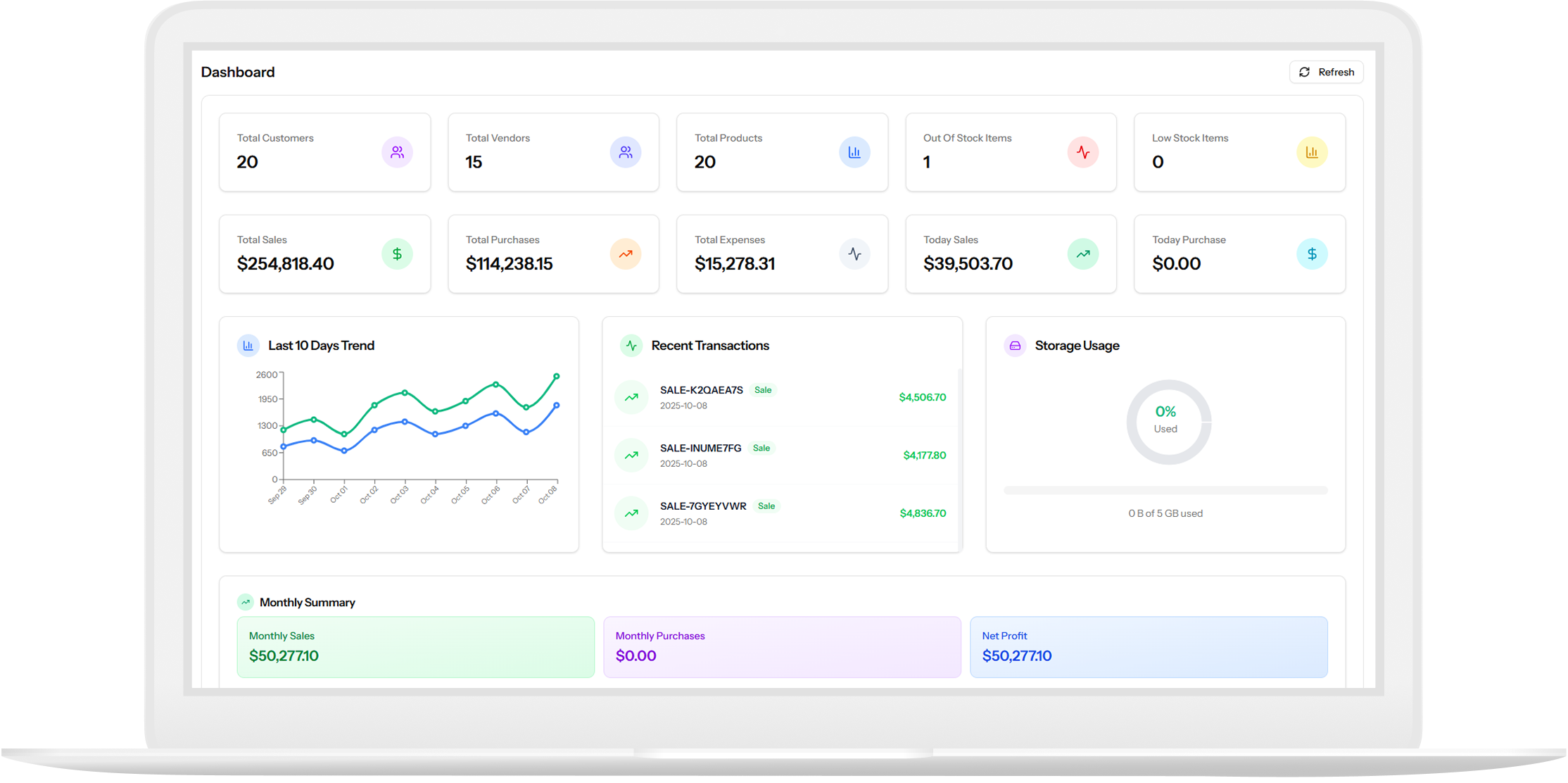Open transaction SALE-K2QAEA7S
The height and width of the screenshot is (783, 1568).
[701, 390]
